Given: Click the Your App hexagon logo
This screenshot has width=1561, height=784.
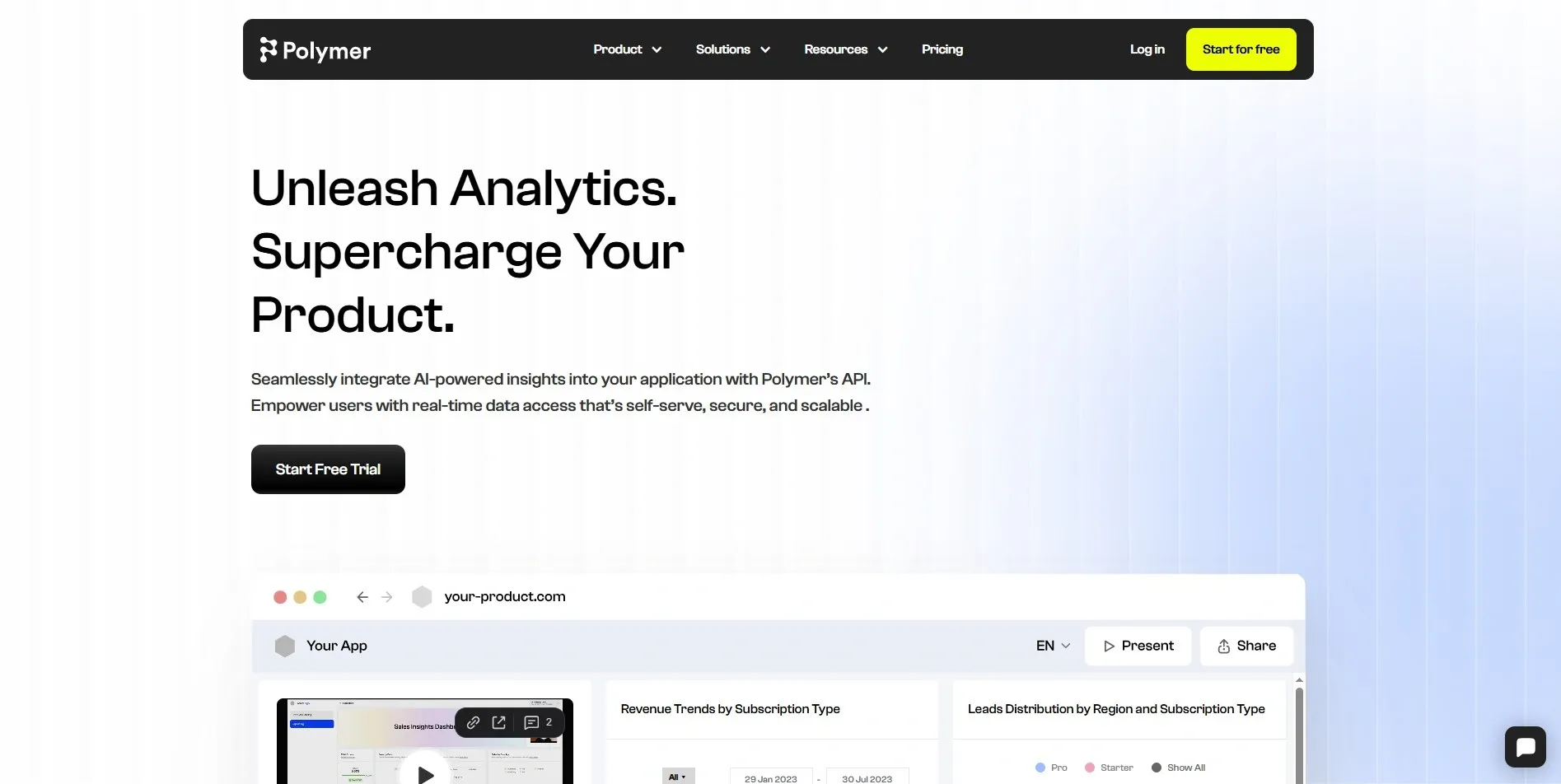Looking at the screenshot, I should pos(285,646).
